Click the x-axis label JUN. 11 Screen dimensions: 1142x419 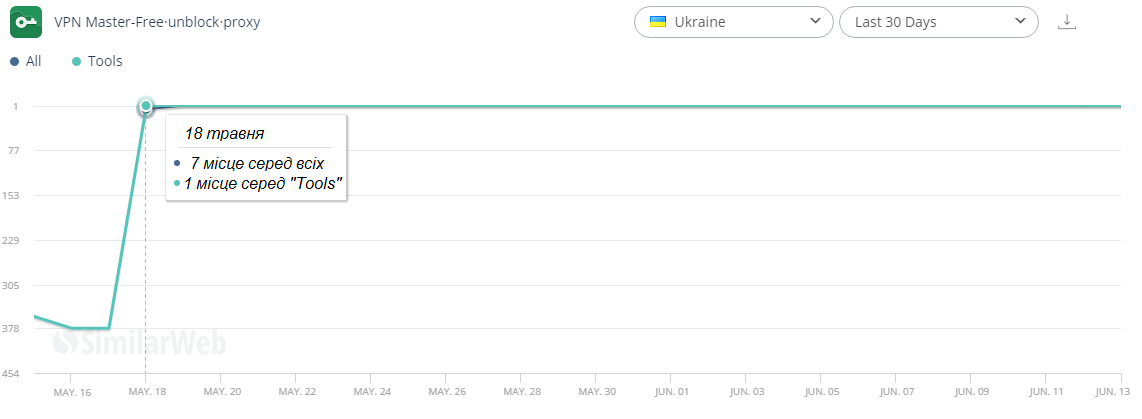tap(1046, 392)
